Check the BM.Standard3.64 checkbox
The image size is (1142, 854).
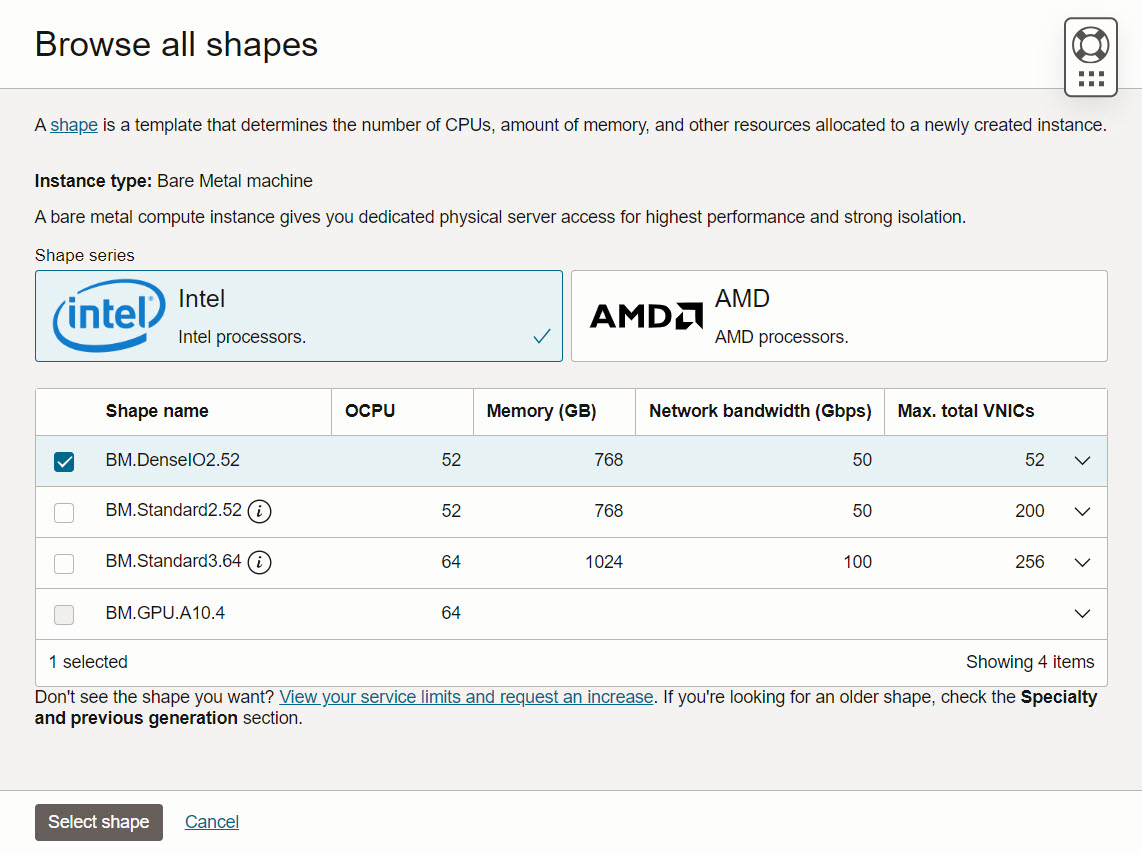pos(64,563)
